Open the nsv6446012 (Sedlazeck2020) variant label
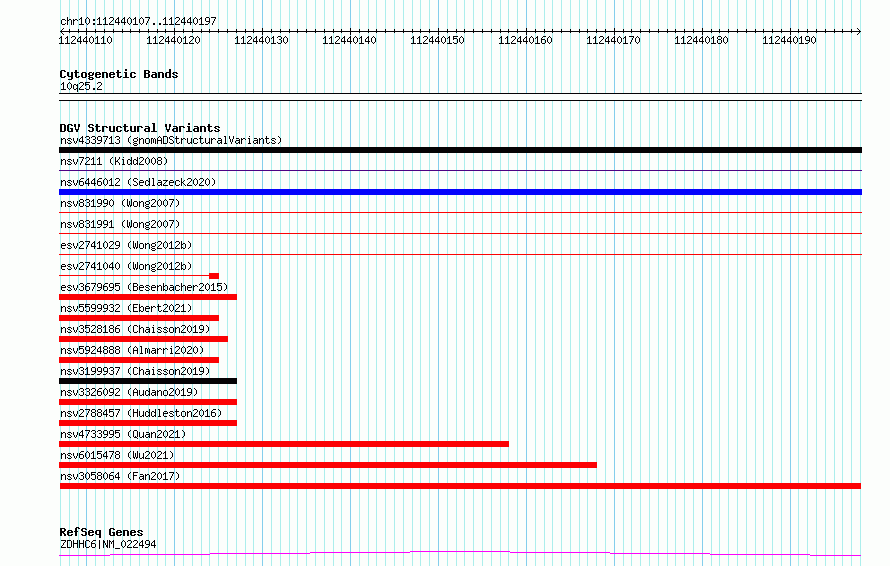890x566 pixels. coord(138,182)
